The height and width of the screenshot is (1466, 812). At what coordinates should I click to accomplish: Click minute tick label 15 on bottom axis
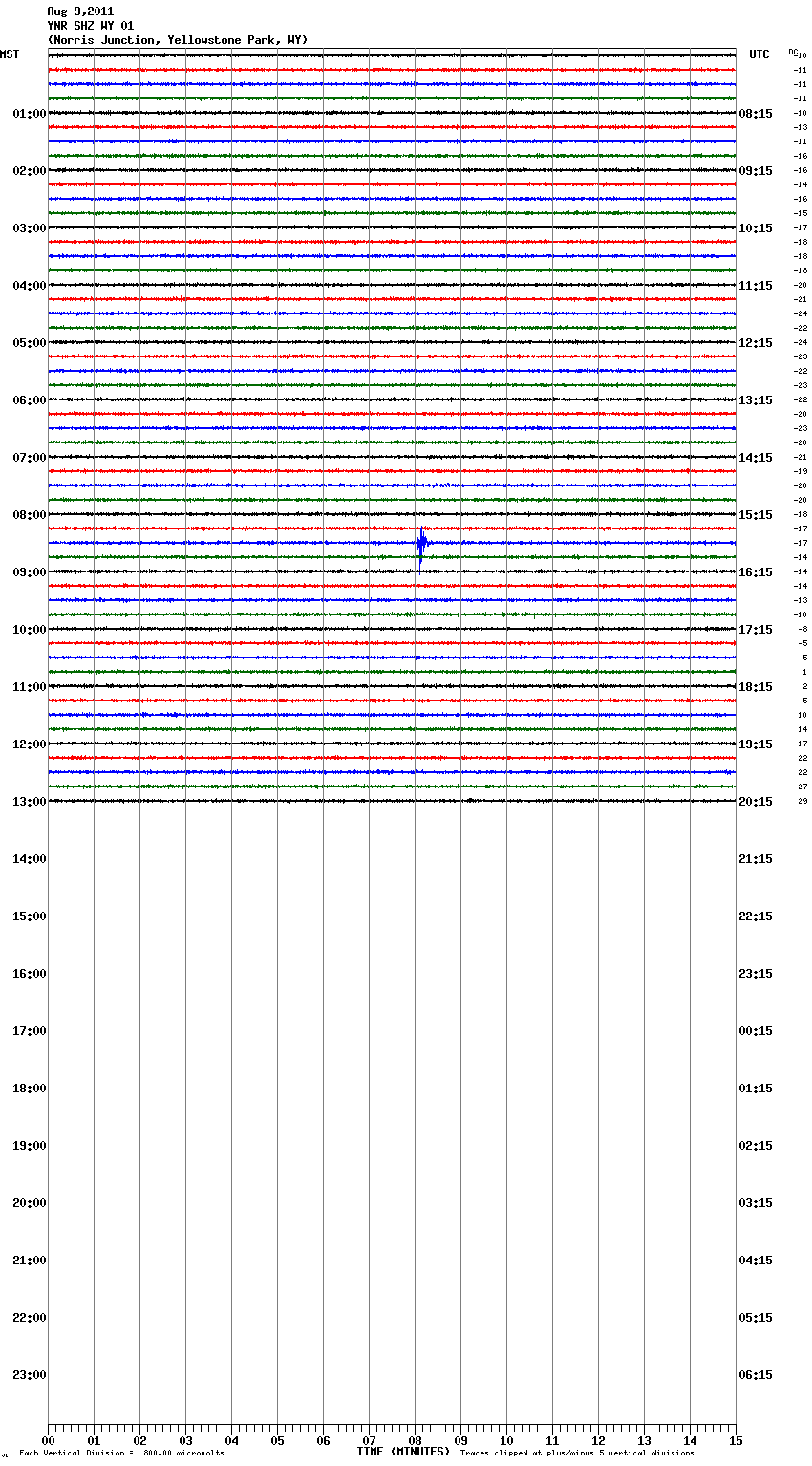click(x=736, y=1441)
